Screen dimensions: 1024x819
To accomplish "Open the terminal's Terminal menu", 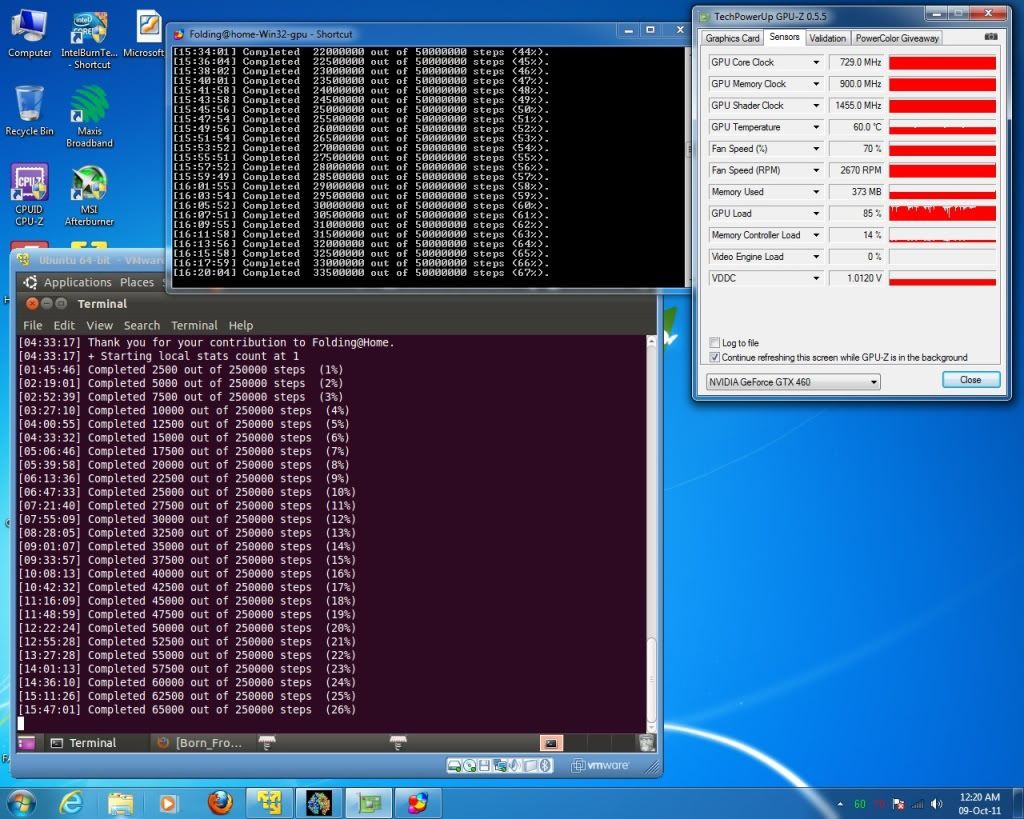I will (x=194, y=325).
